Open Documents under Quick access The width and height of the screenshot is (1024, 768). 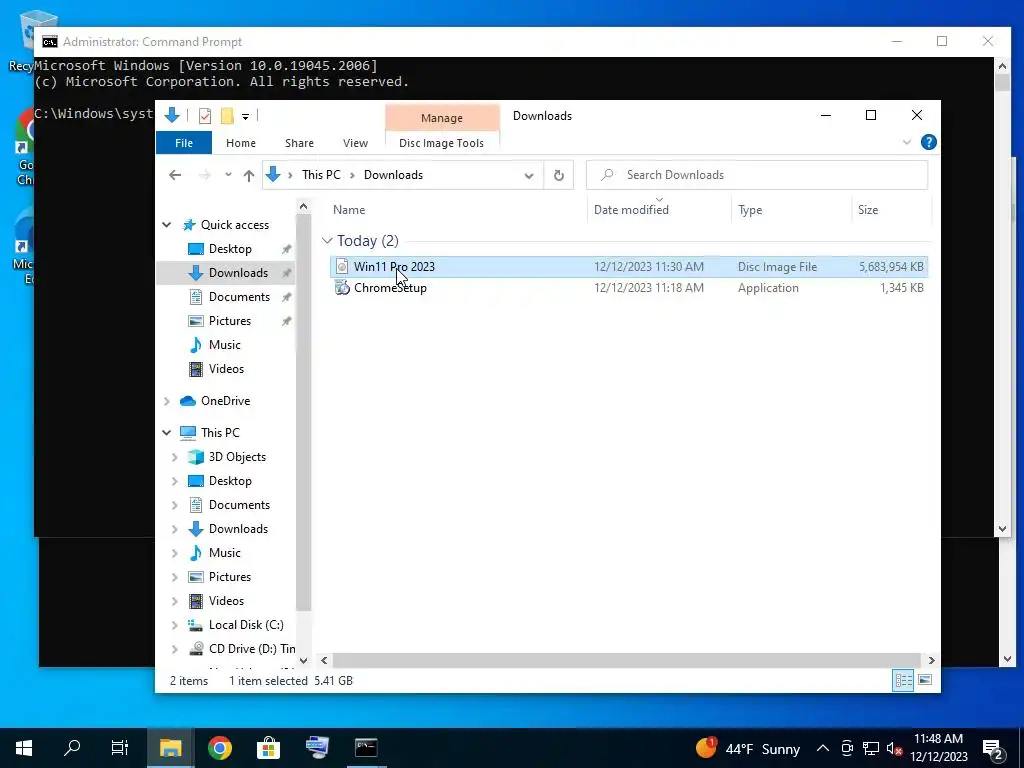coord(239,297)
